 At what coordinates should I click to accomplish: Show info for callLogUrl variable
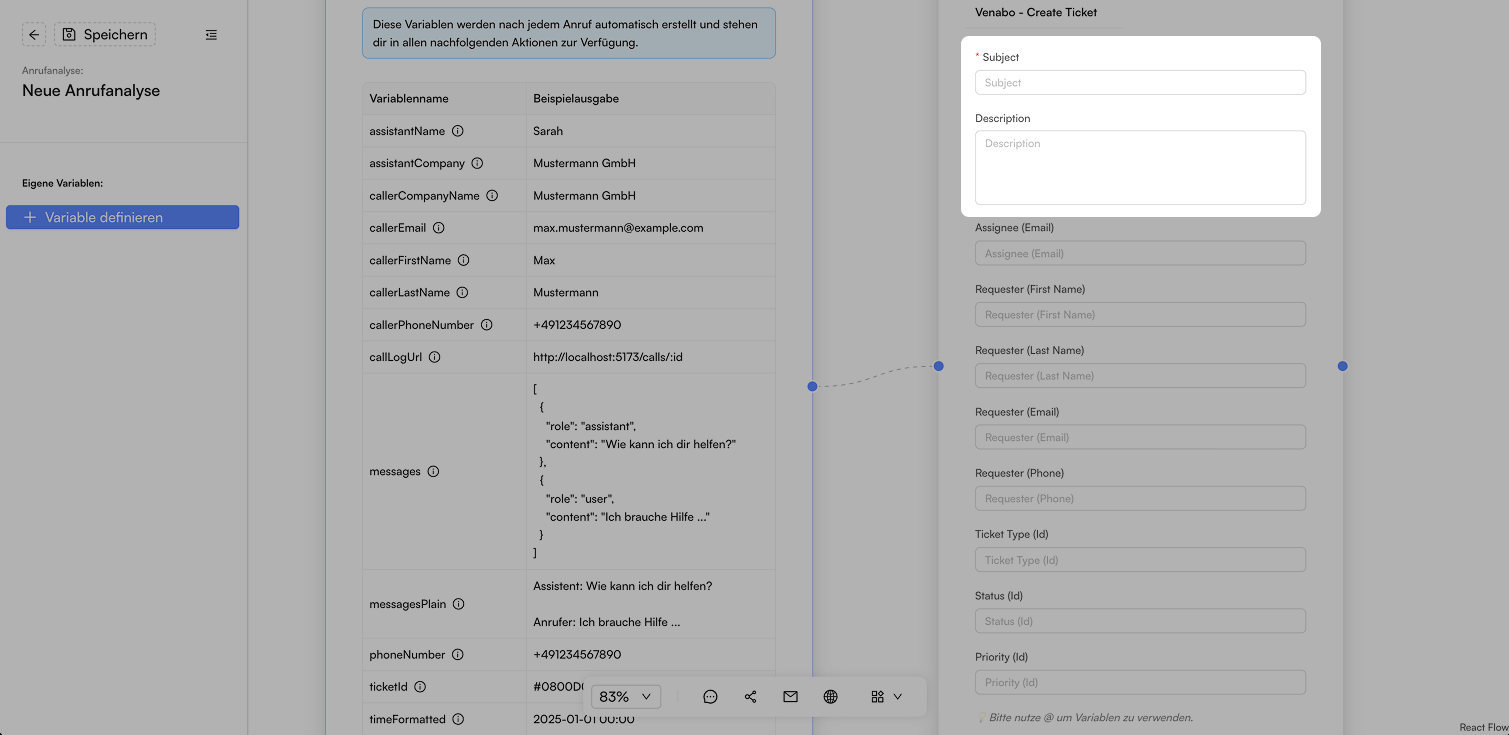(x=434, y=357)
